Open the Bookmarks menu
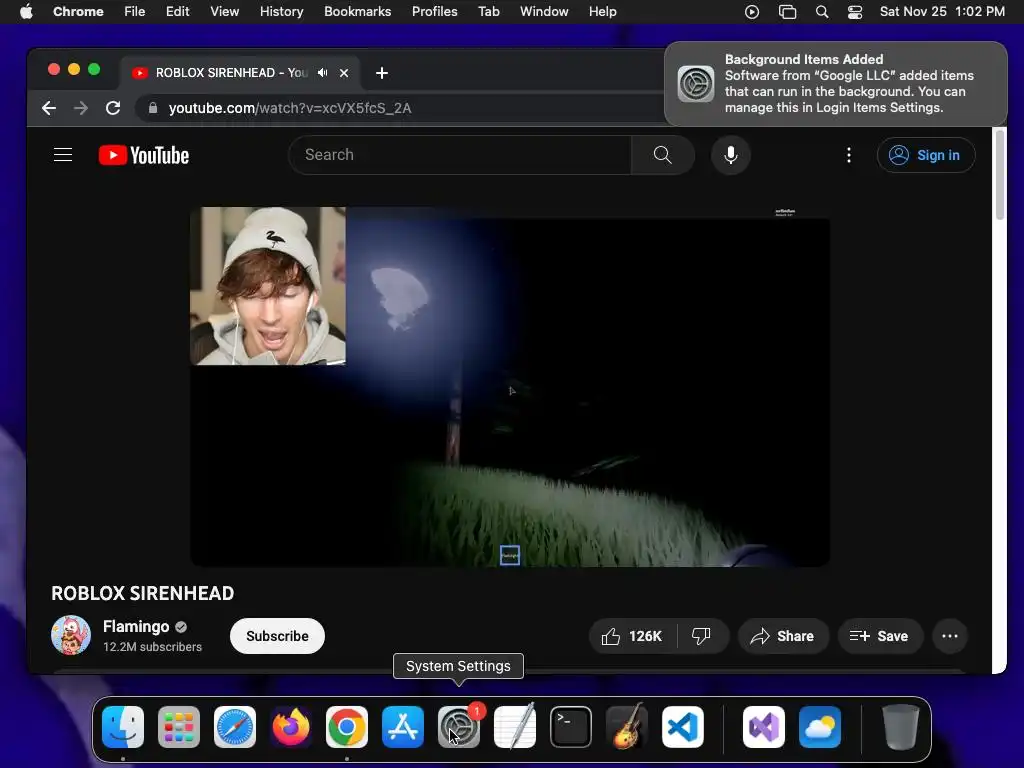This screenshot has width=1024, height=768. tap(357, 12)
